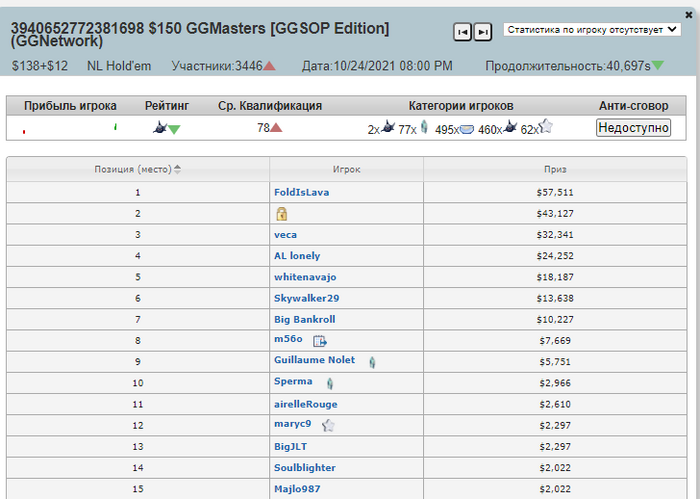Click the $5,751 prize cell

(x=555, y=362)
